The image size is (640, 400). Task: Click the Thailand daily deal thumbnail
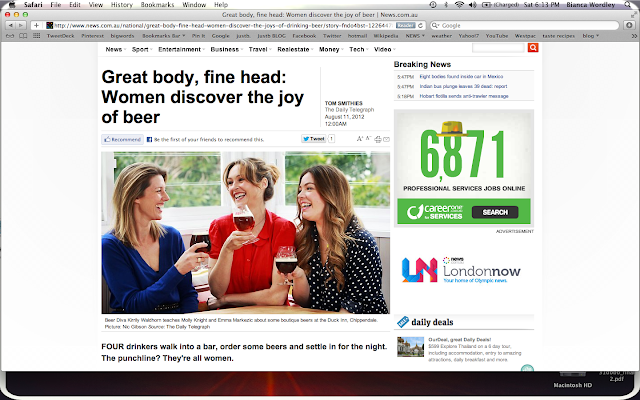pyautogui.click(x=411, y=347)
